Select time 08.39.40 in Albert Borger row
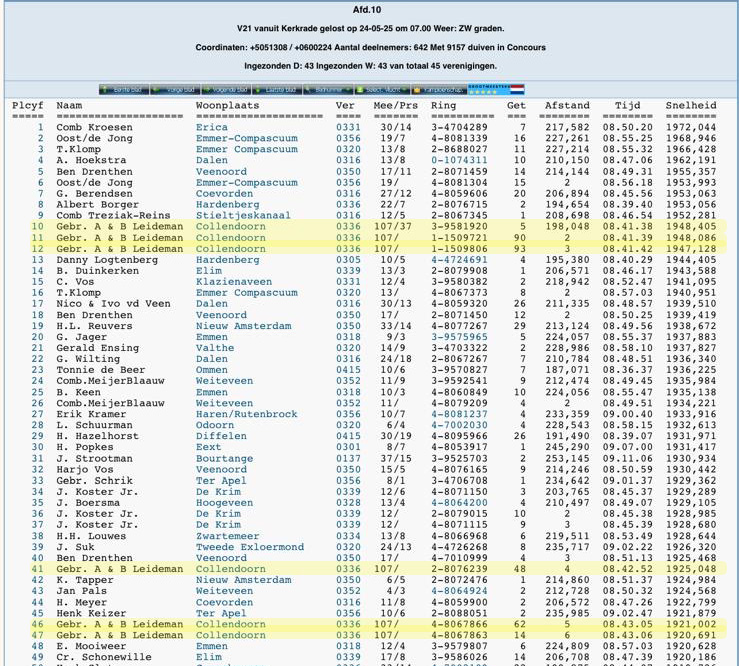The image size is (739, 666). coord(627,205)
